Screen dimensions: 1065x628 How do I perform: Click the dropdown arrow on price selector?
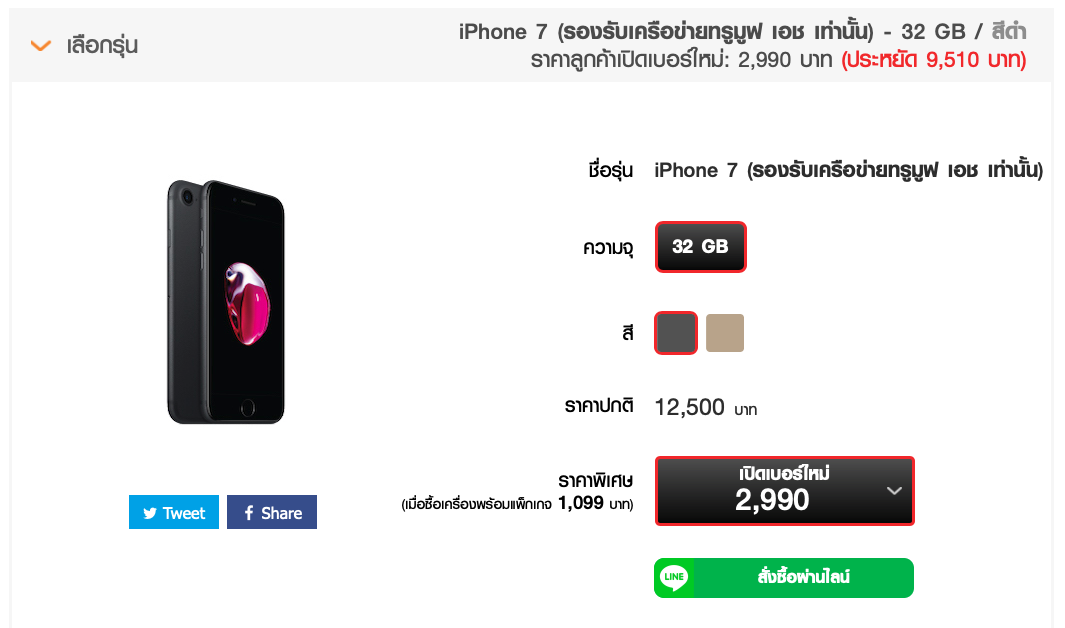[895, 491]
